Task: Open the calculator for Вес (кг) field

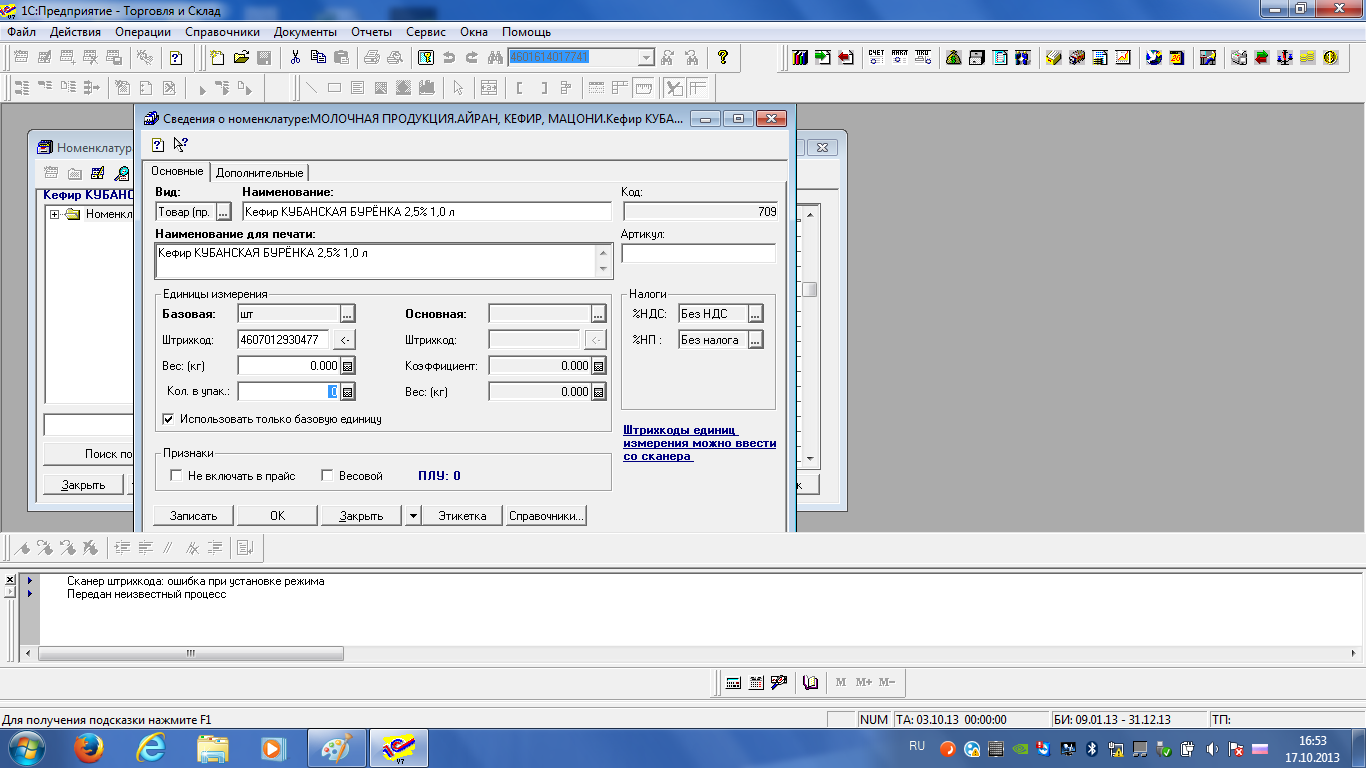Action: click(348, 366)
